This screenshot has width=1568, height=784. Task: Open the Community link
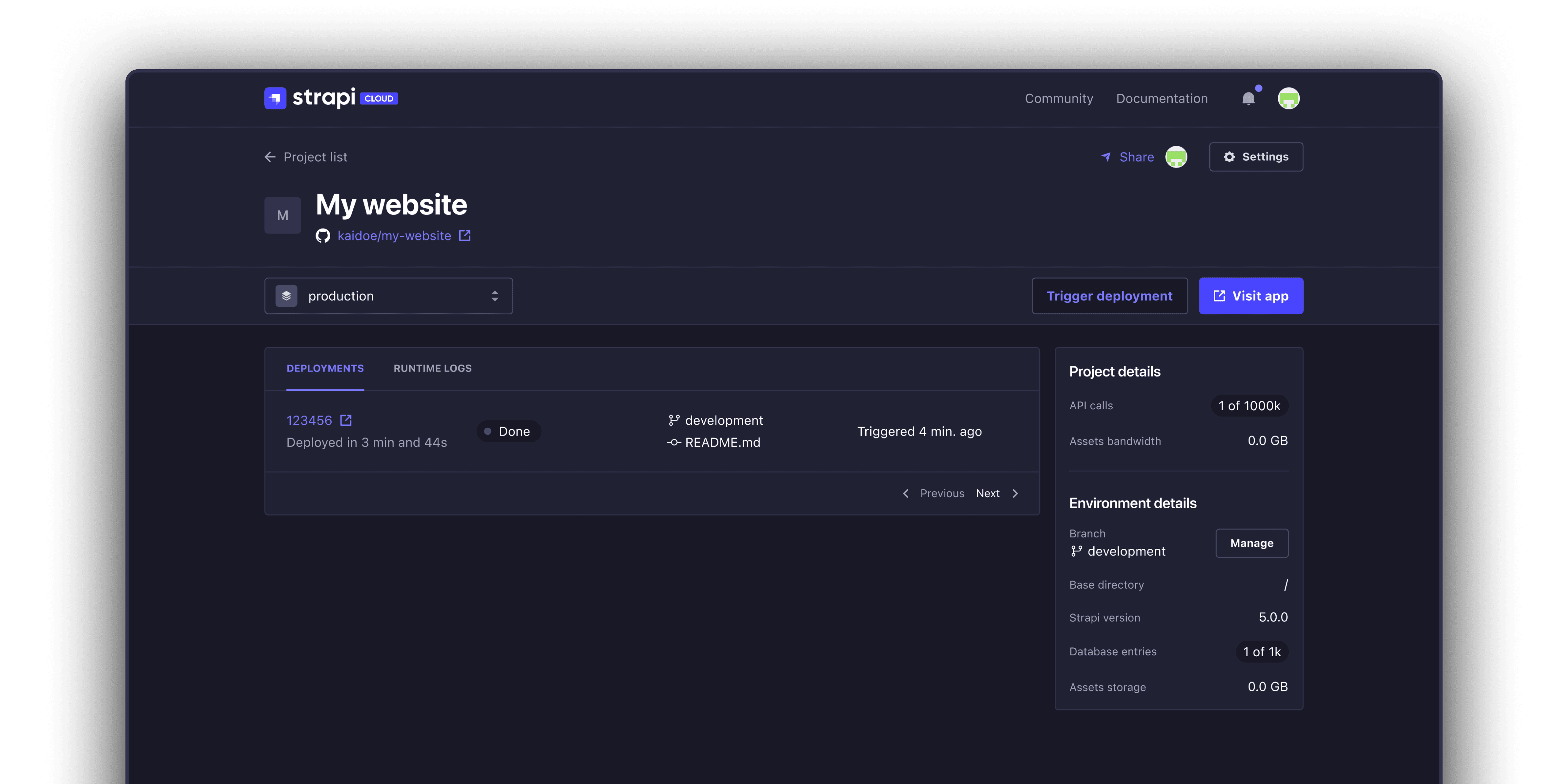pos(1059,99)
